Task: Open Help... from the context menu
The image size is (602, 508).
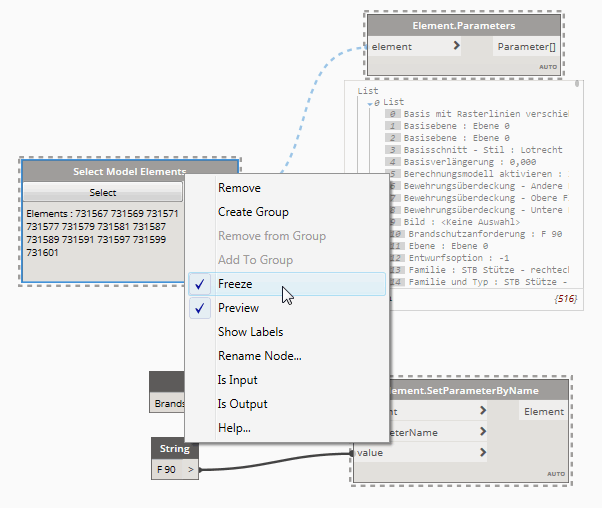Action: tap(234, 428)
